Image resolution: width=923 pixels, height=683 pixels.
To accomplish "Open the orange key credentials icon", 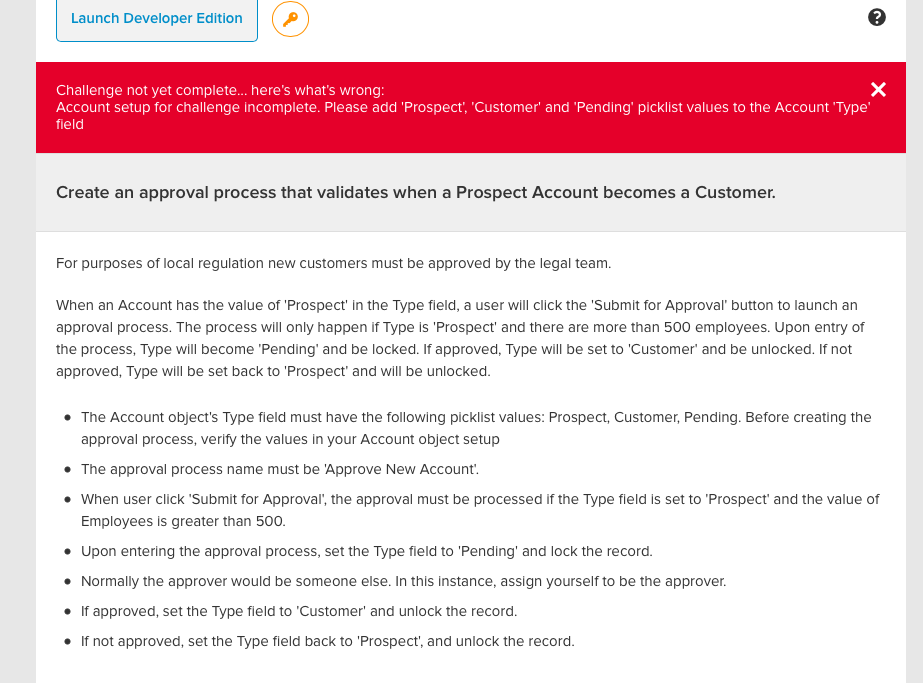I will [291, 19].
